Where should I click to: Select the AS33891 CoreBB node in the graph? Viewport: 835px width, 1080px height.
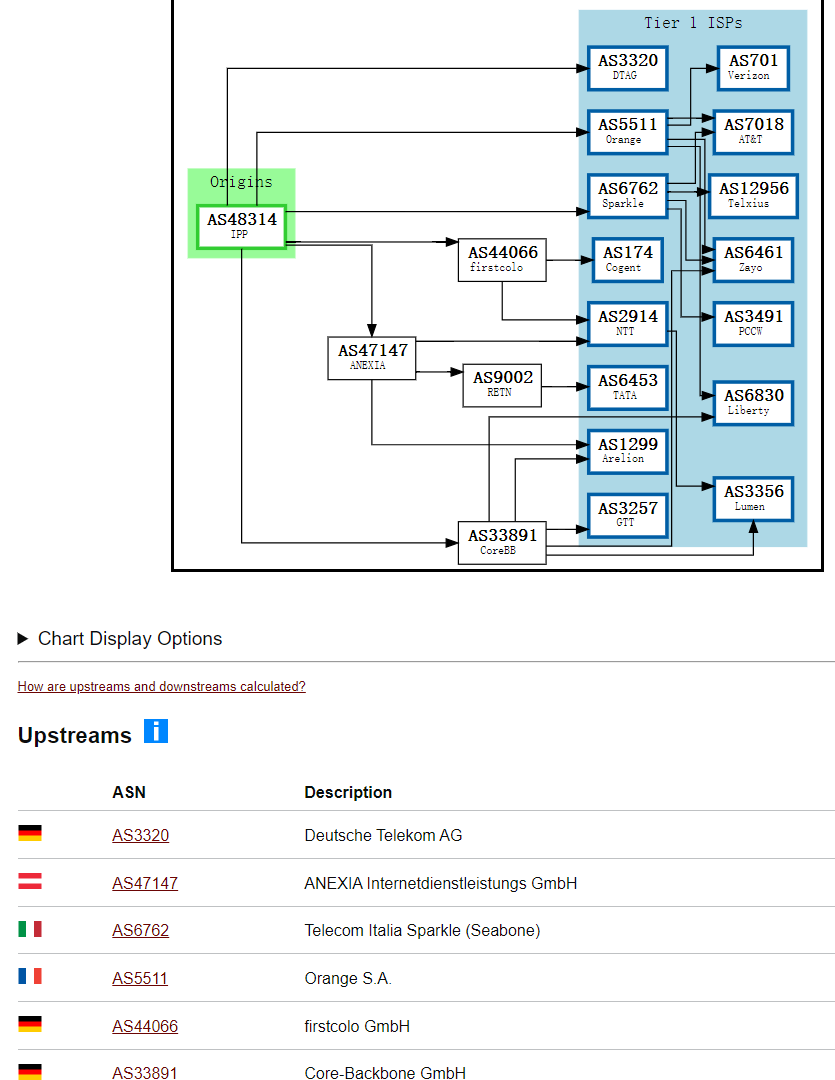[502, 543]
